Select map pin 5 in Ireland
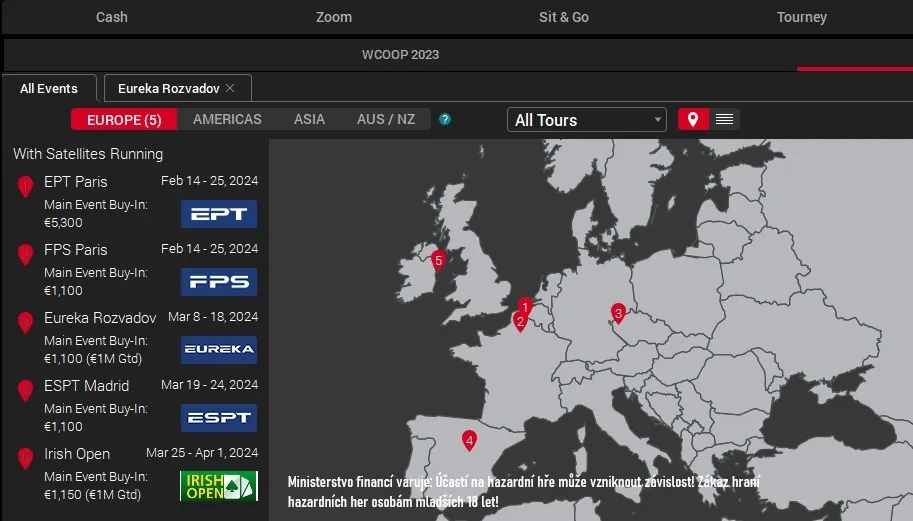 pos(438,261)
